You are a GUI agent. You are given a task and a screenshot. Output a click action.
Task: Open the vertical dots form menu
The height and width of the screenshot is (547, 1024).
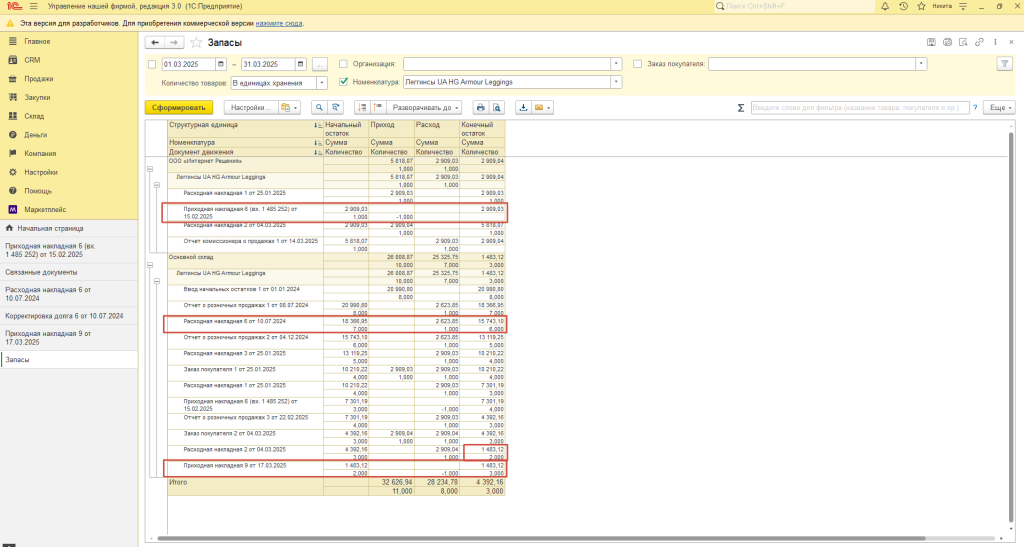(x=995, y=42)
